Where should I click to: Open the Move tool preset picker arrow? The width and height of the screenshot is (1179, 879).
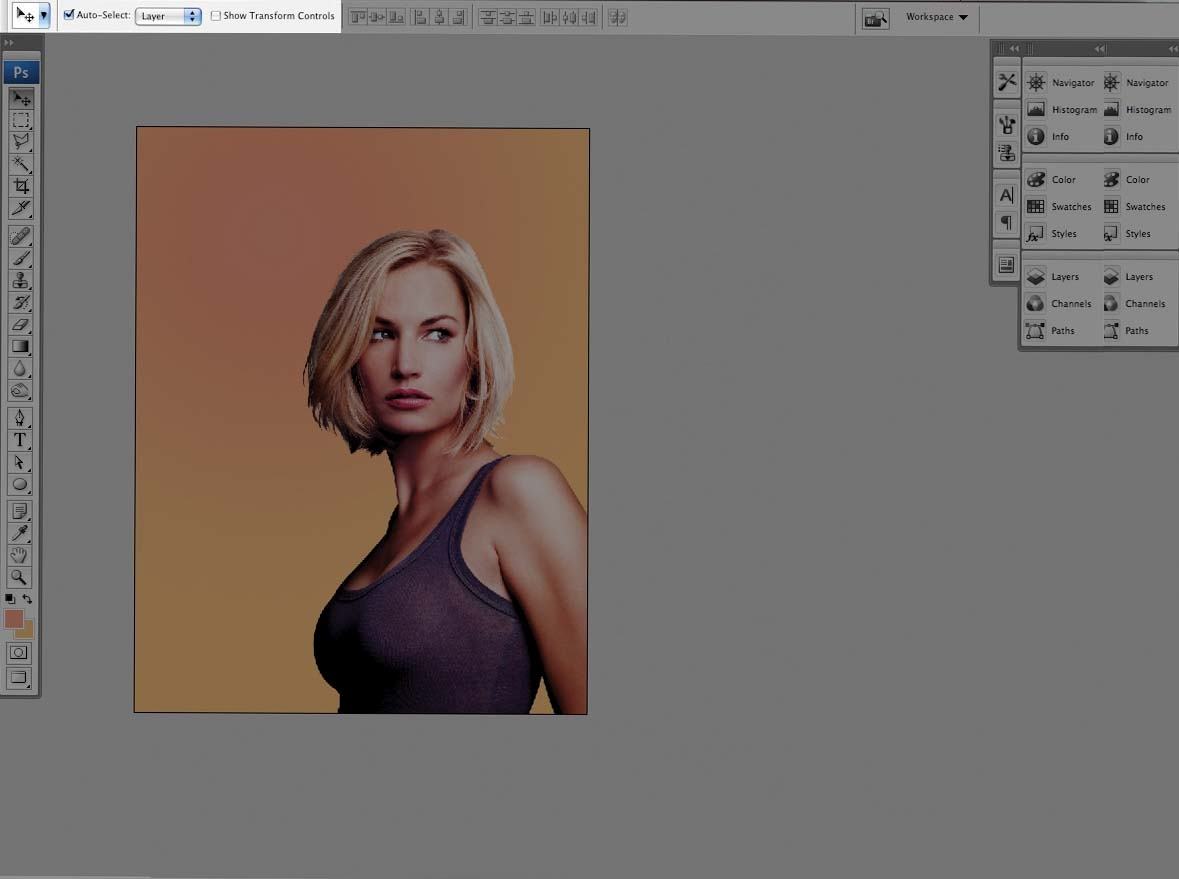point(44,15)
